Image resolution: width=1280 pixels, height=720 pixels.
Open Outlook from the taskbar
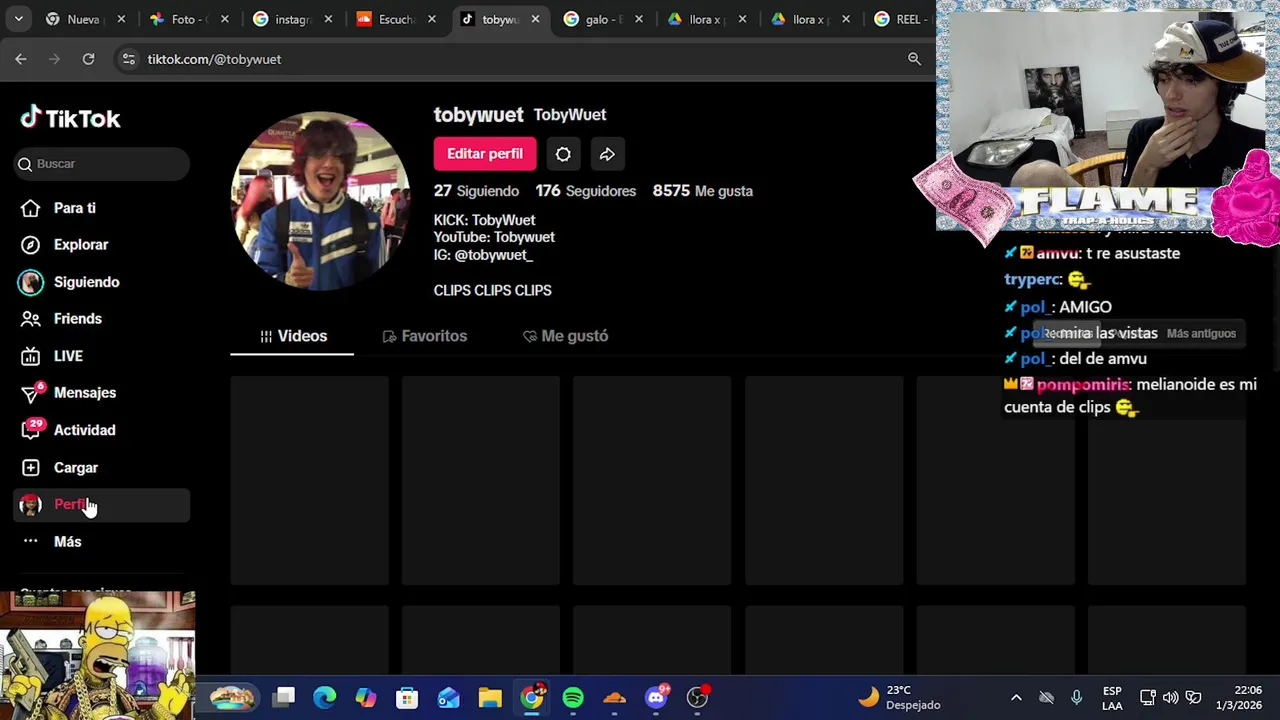tap(448, 697)
